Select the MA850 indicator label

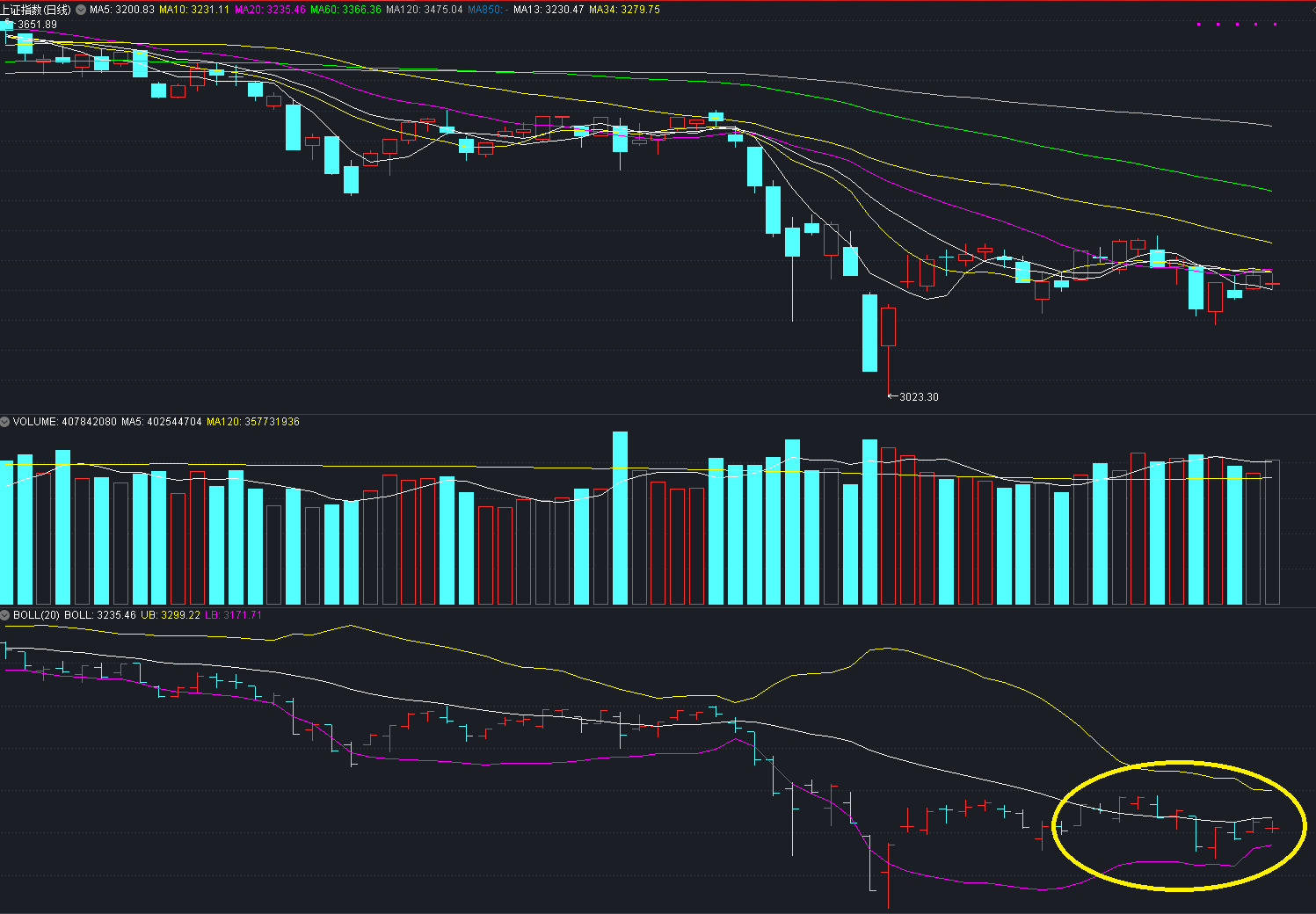(x=488, y=10)
